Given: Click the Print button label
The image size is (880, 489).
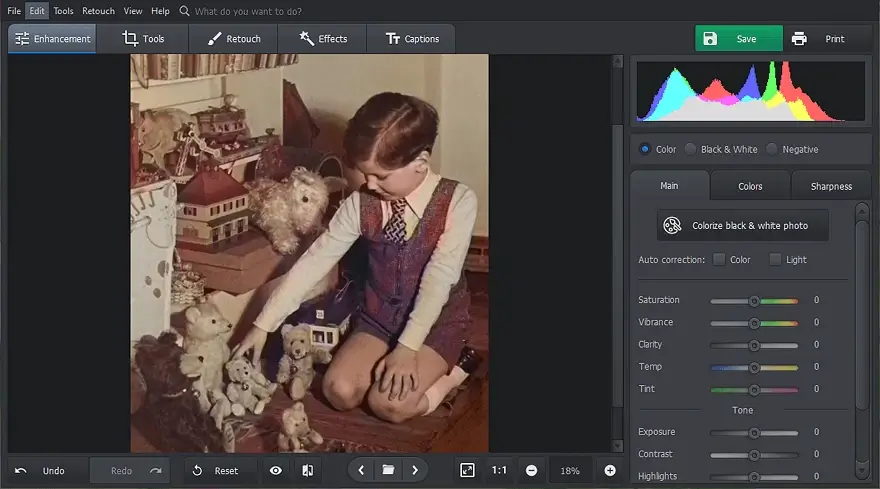Looking at the screenshot, I should coord(835,39).
